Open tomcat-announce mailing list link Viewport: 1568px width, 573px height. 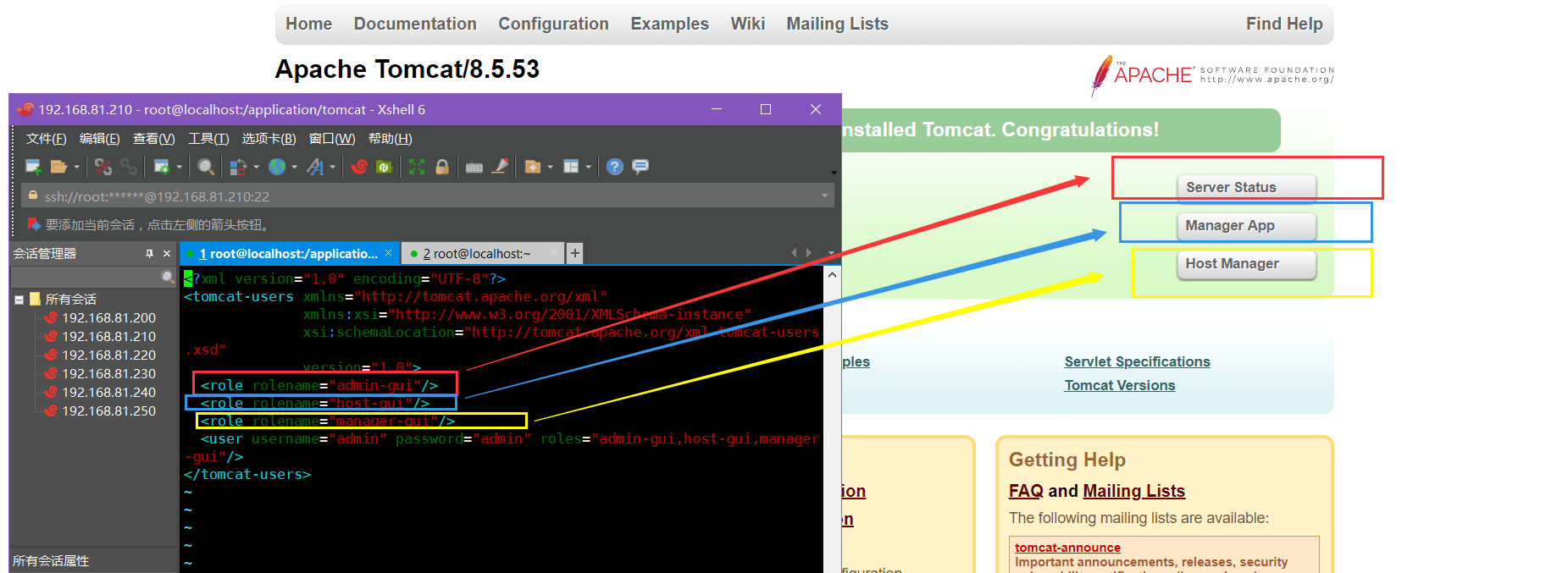tap(1067, 548)
